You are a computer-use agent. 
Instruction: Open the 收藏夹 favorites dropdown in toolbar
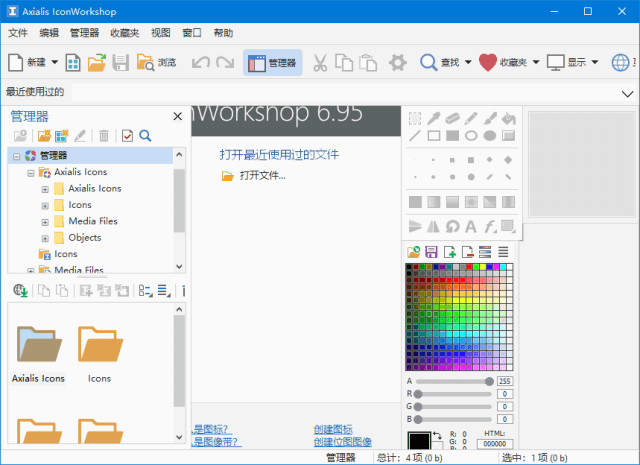click(536, 63)
